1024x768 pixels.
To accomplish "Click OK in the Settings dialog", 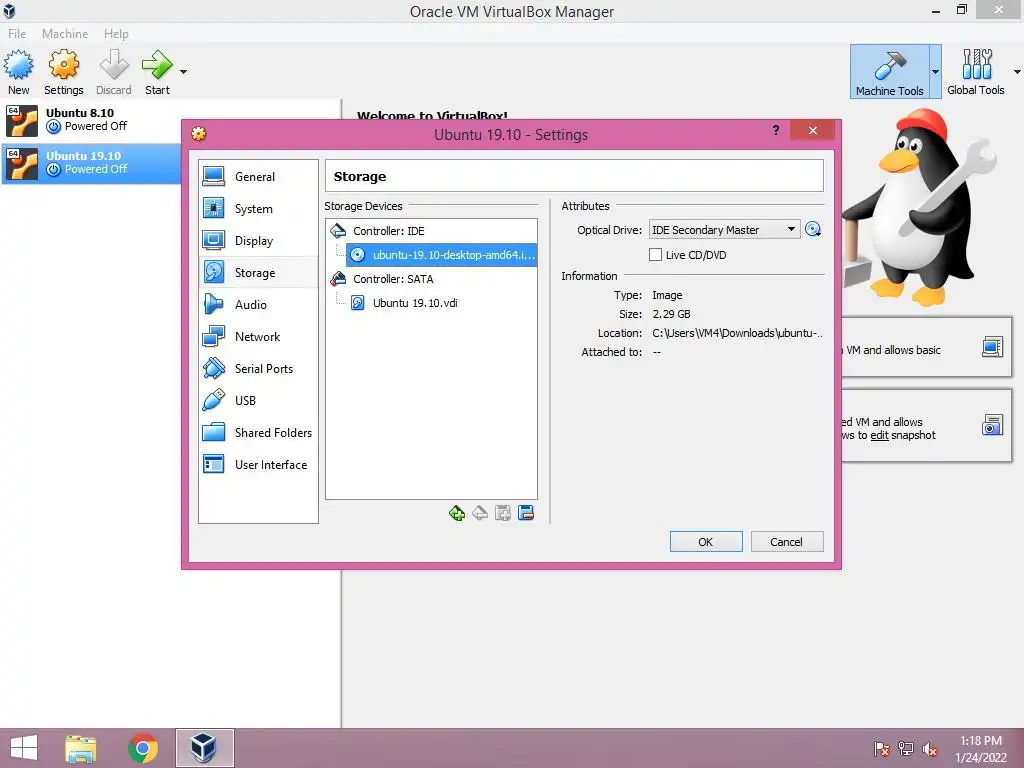I will (706, 541).
